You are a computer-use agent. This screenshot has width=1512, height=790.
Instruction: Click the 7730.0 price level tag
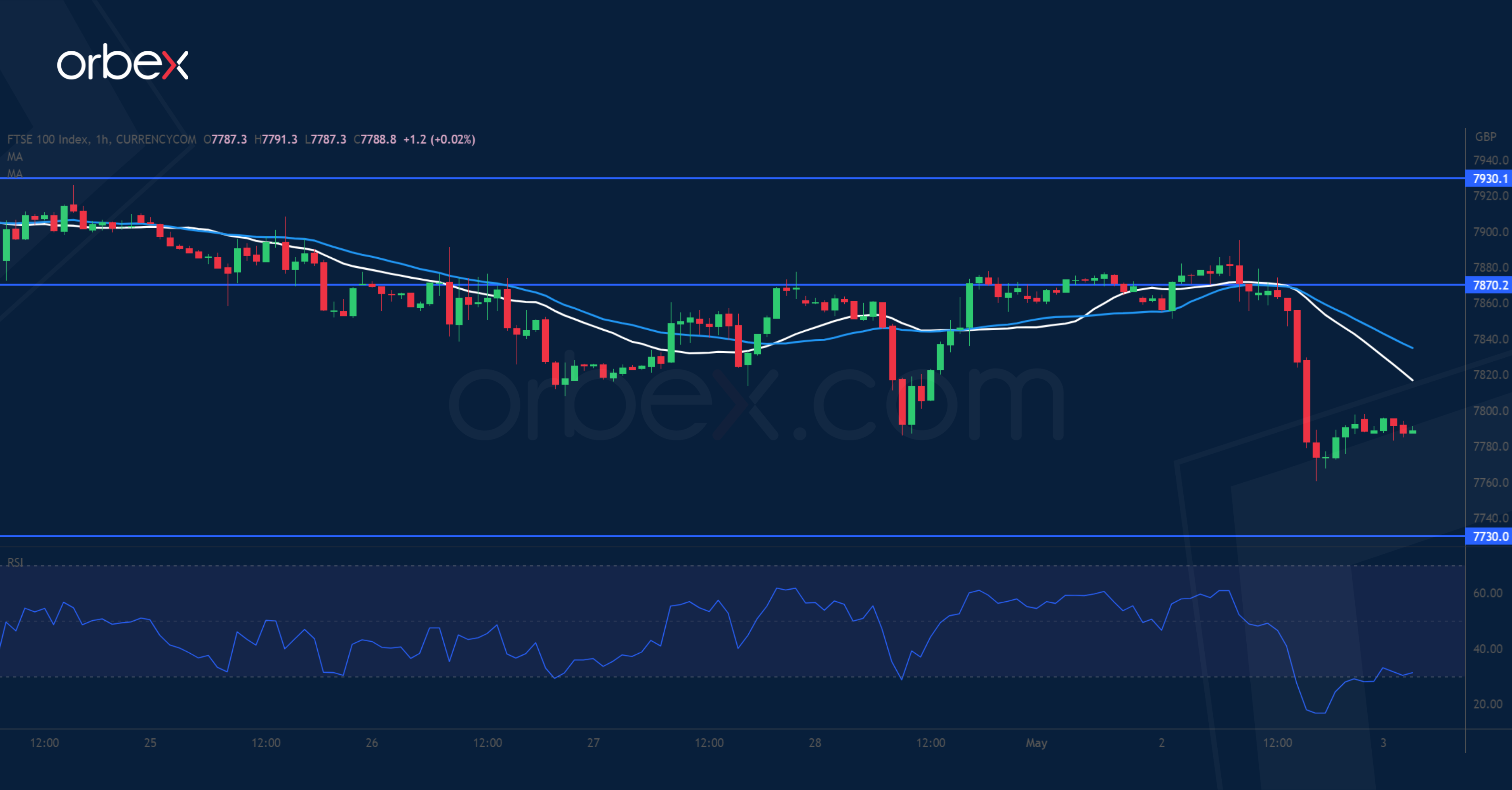tap(1489, 536)
